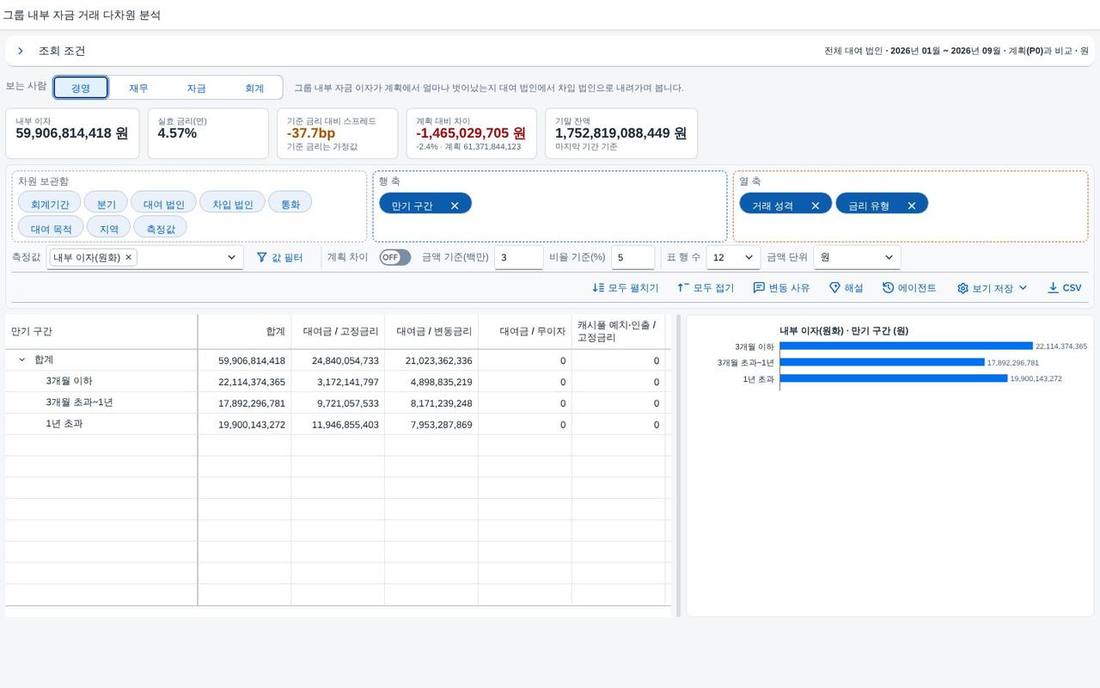Switch to the 재무 viewer tab
Image resolution: width=1100 pixels, height=688 pixels.
(138, 88)
